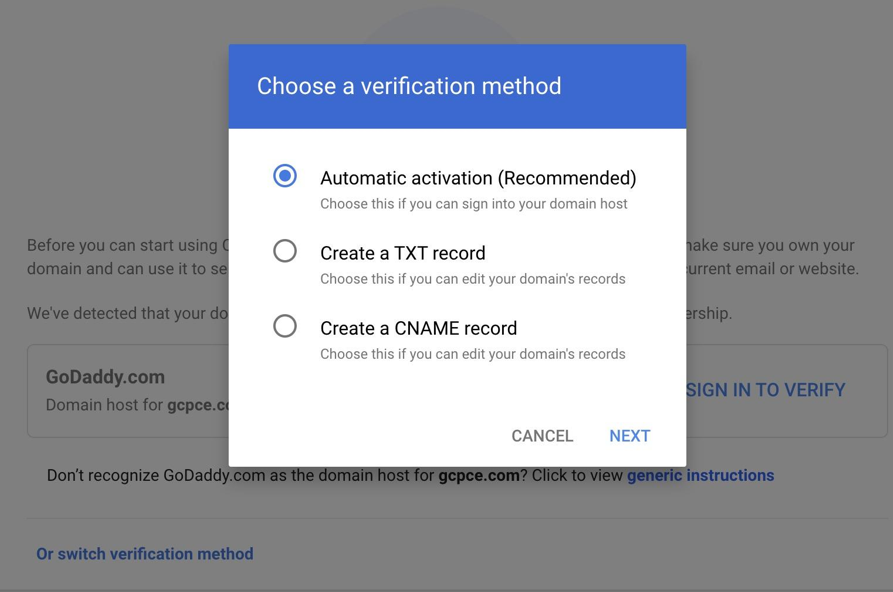Open the generic instructions link
893x592 pixels.
point(700,476)
